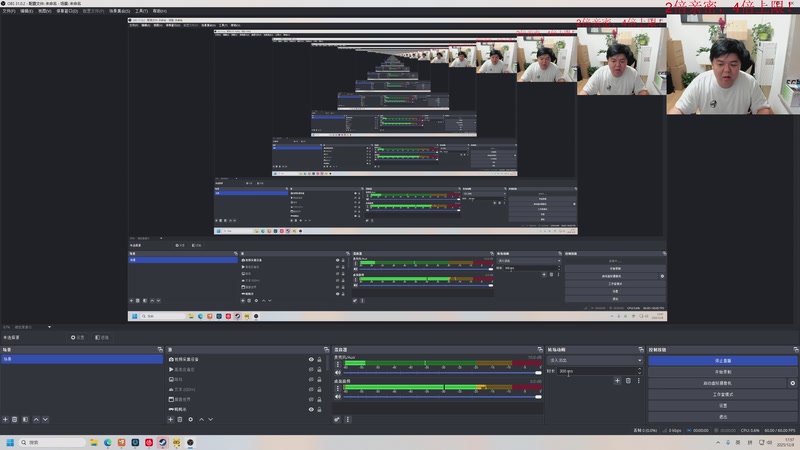Screen dimensions: 800x450
Task: Move scene down arrow in Scenes panel
Action: tap(45, 419)
